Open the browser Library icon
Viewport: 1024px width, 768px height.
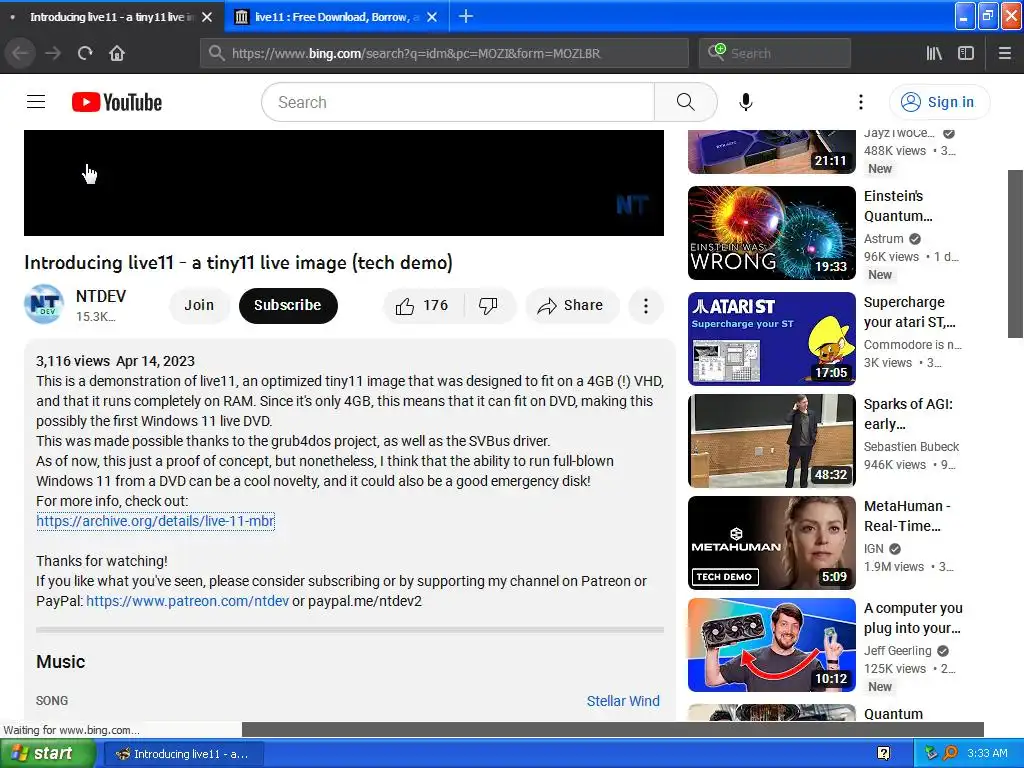click(x=934, y=54)
